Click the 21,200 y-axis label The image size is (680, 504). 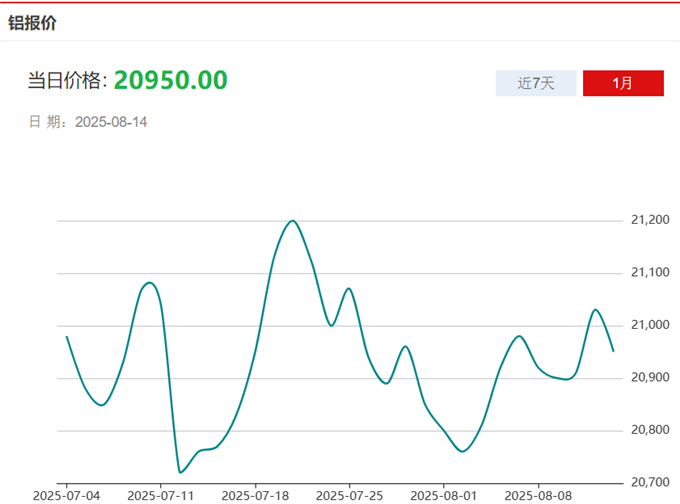(650, 220)
